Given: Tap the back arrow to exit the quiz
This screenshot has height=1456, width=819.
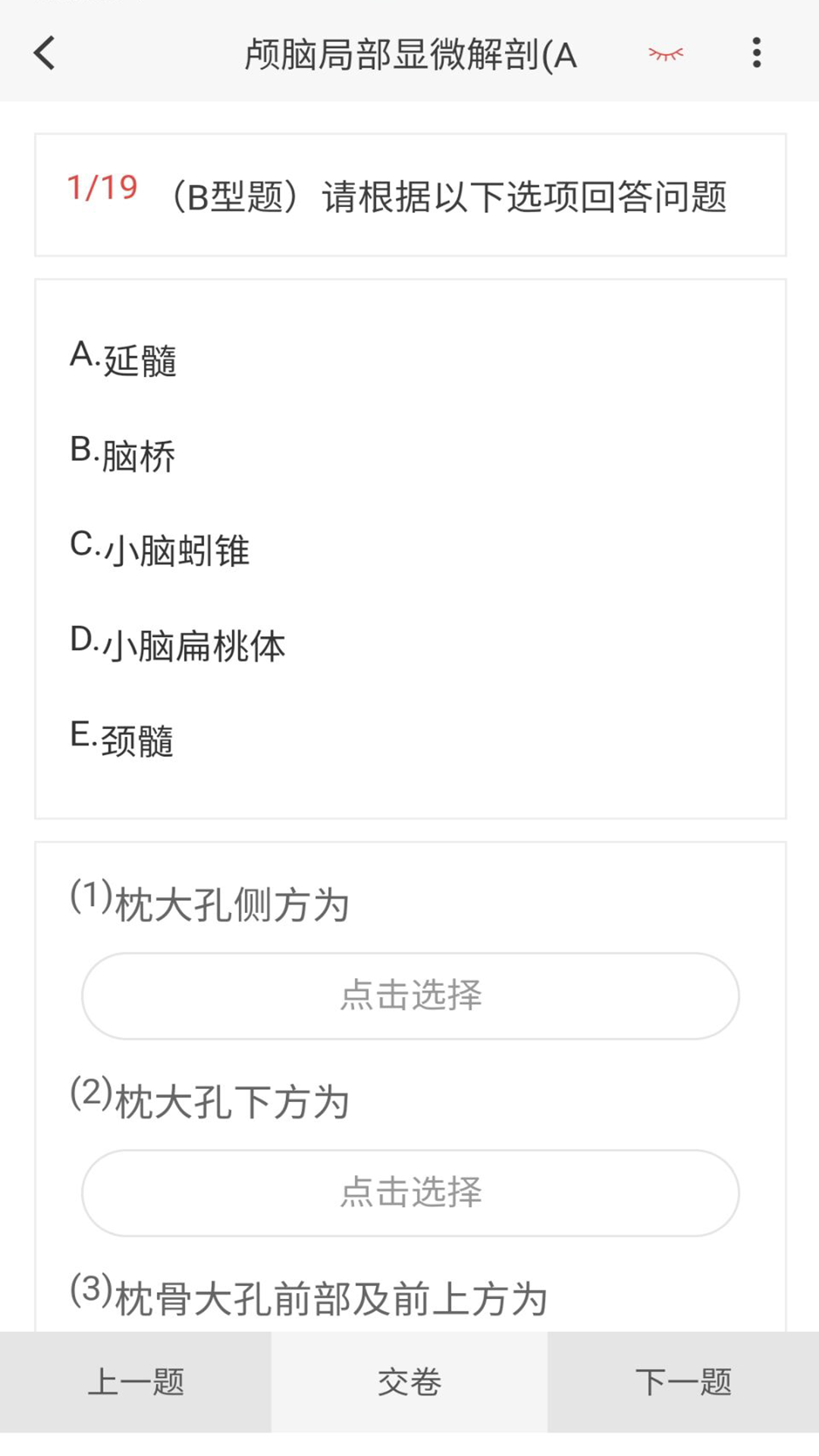Looking at the screenshot, I should coord(43,54).
